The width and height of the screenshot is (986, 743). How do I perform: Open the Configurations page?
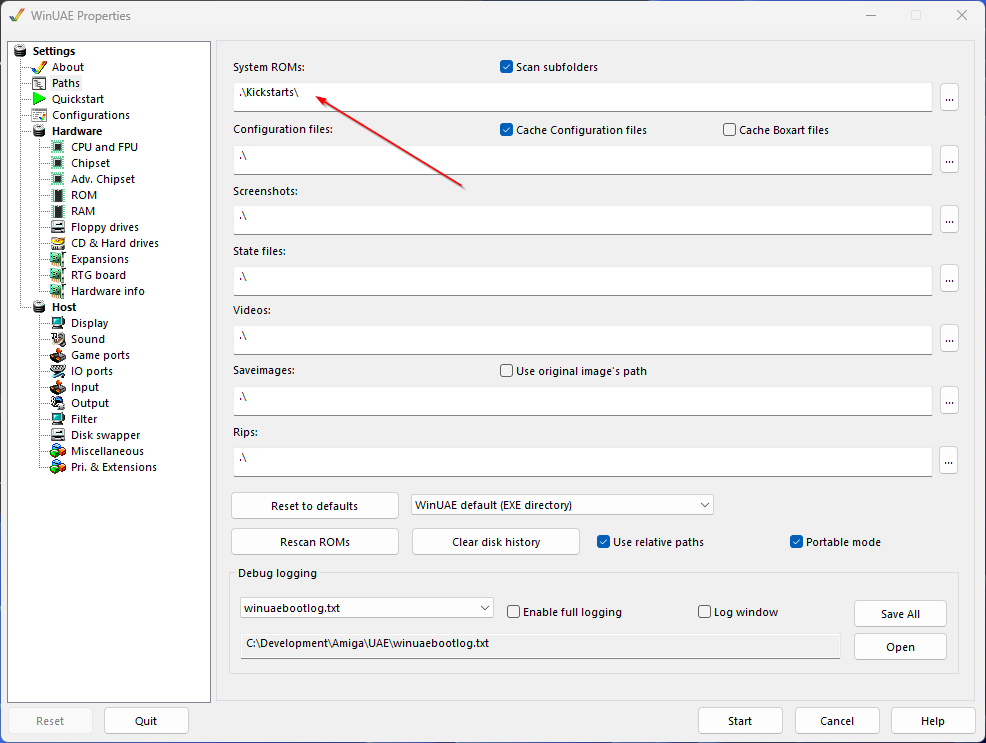tap(91, 115)
